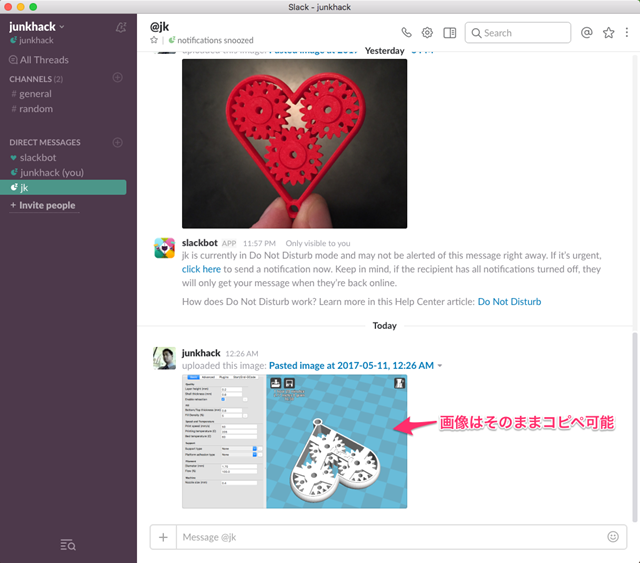This screenshot has width=640, height=563.
Task: Click the DIRECT MESSAGES section header
Action: click(x=45, y=142)
